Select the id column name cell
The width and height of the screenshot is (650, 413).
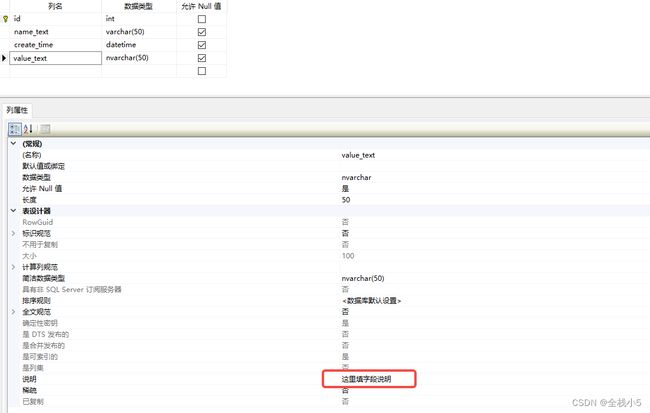(x=56, y=19)
